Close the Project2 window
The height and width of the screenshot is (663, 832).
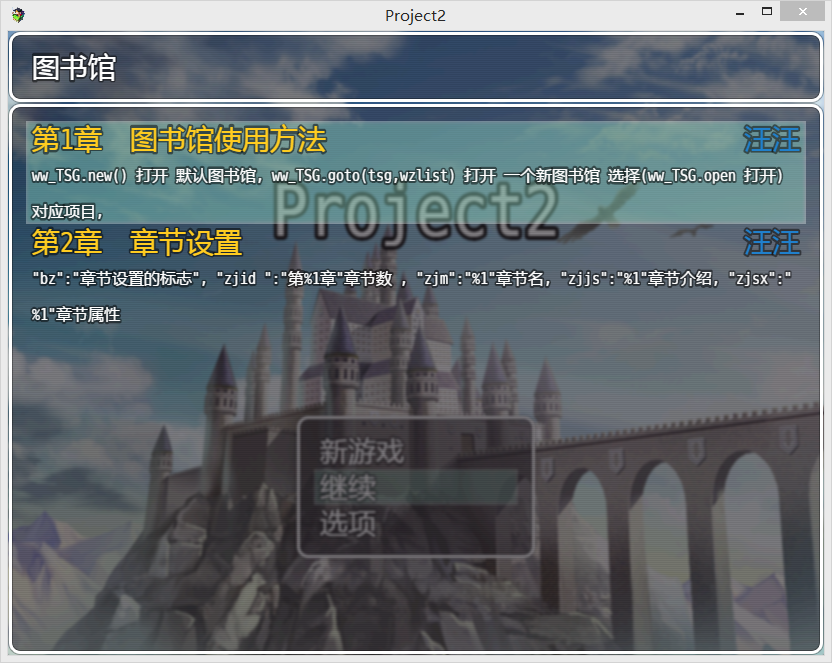pyautogui.click(x=802, y=12)
